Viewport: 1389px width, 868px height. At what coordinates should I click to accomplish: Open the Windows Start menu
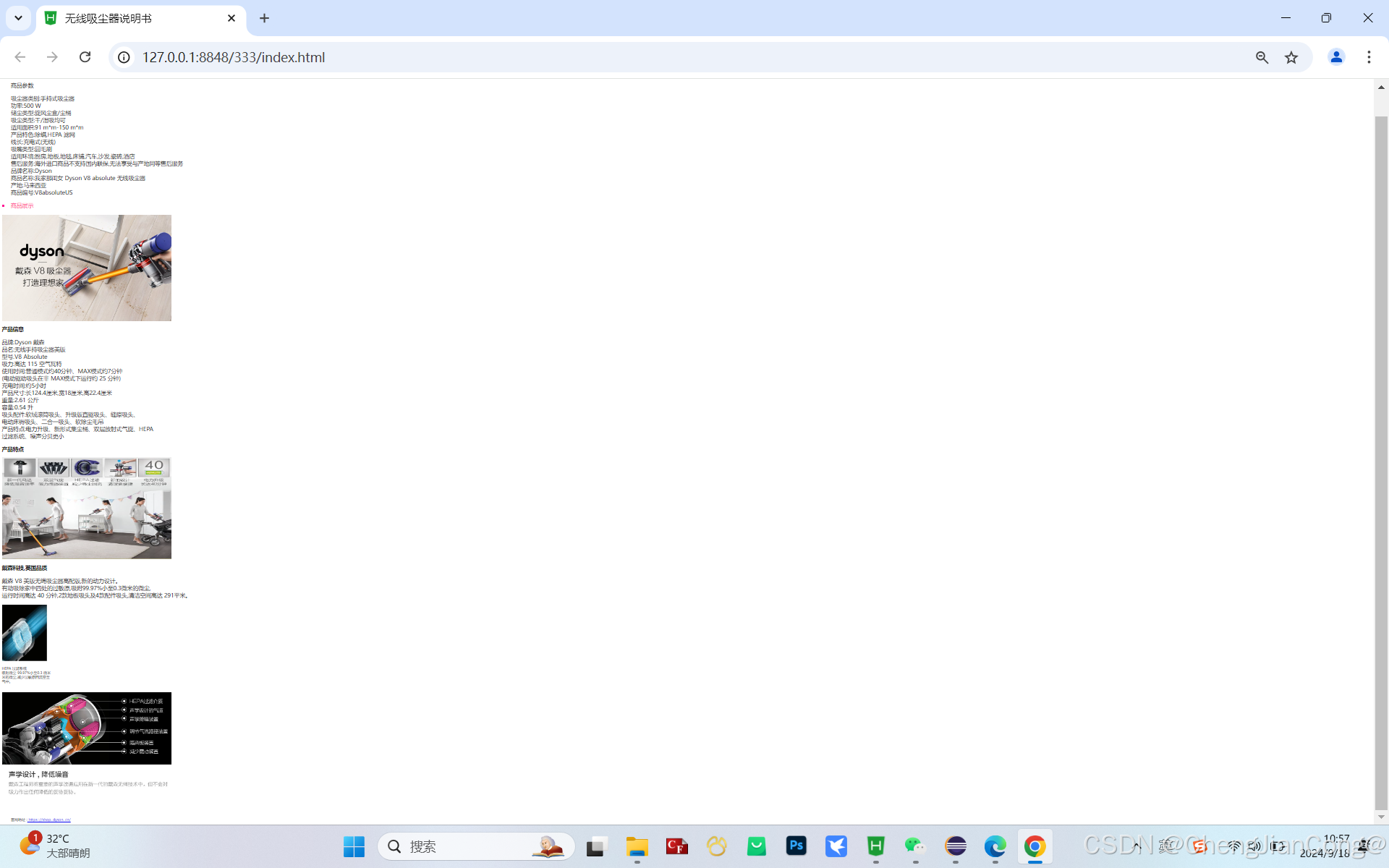coord(354,846)
